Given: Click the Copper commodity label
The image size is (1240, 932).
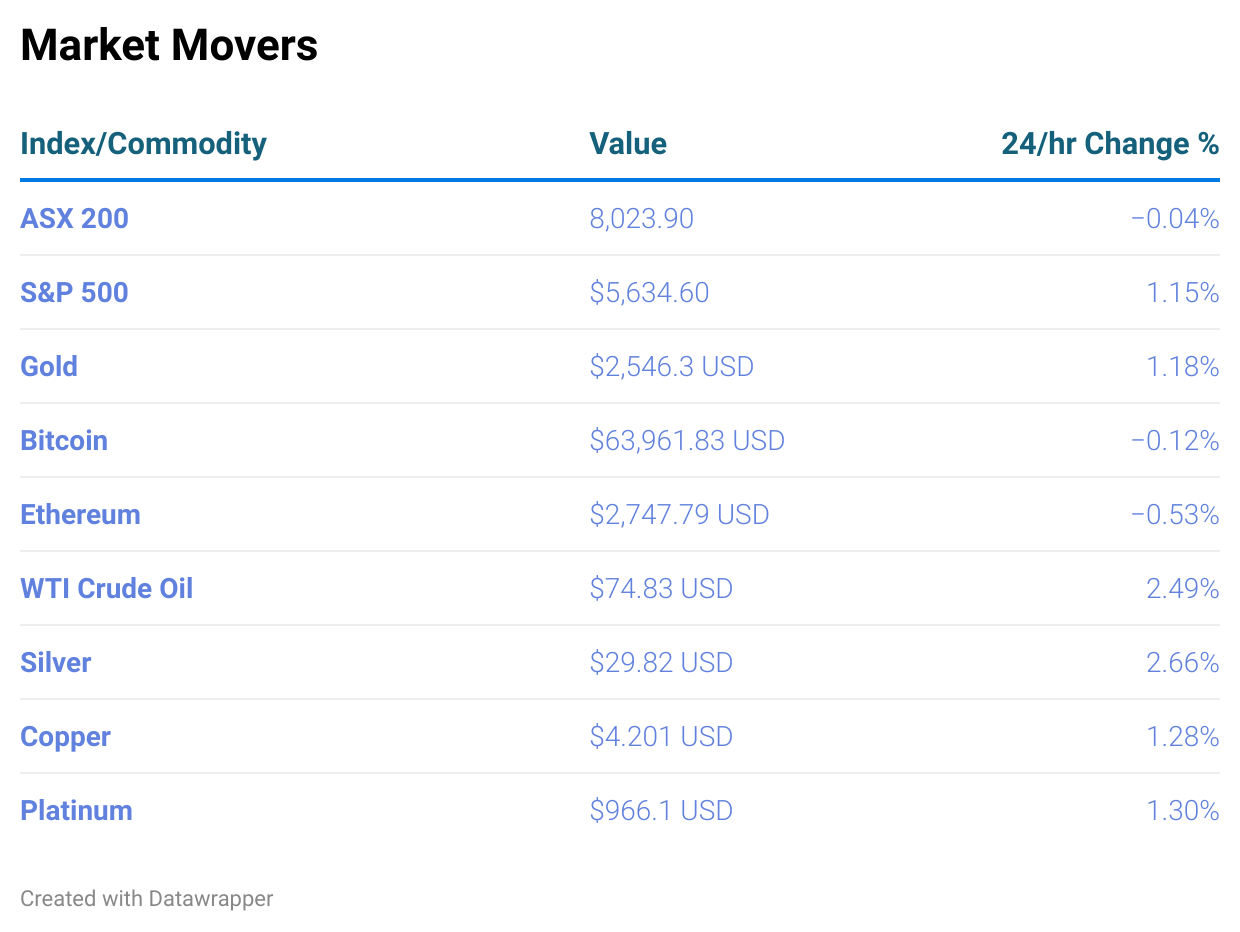Looking at the screenshot, I should 66,736.
